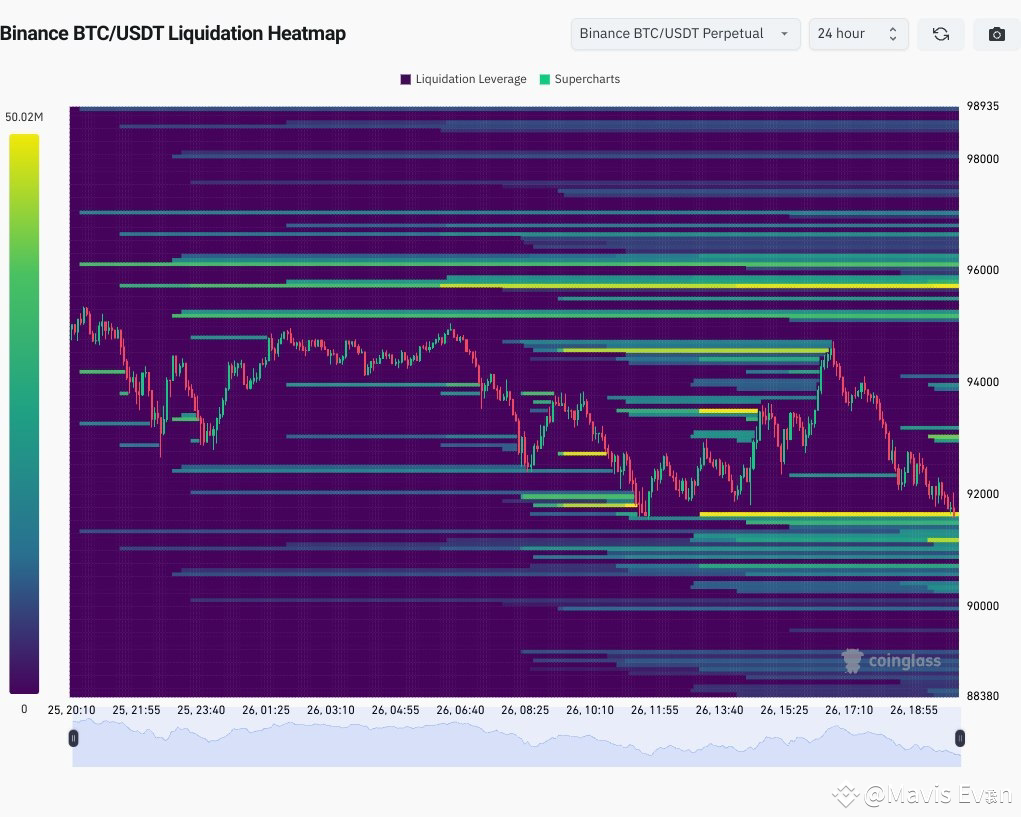Click the refresh icon to reload heatmap data
Image resolution: width=1021 pixels, height=817 pixels.
click(x=940, y=33)
